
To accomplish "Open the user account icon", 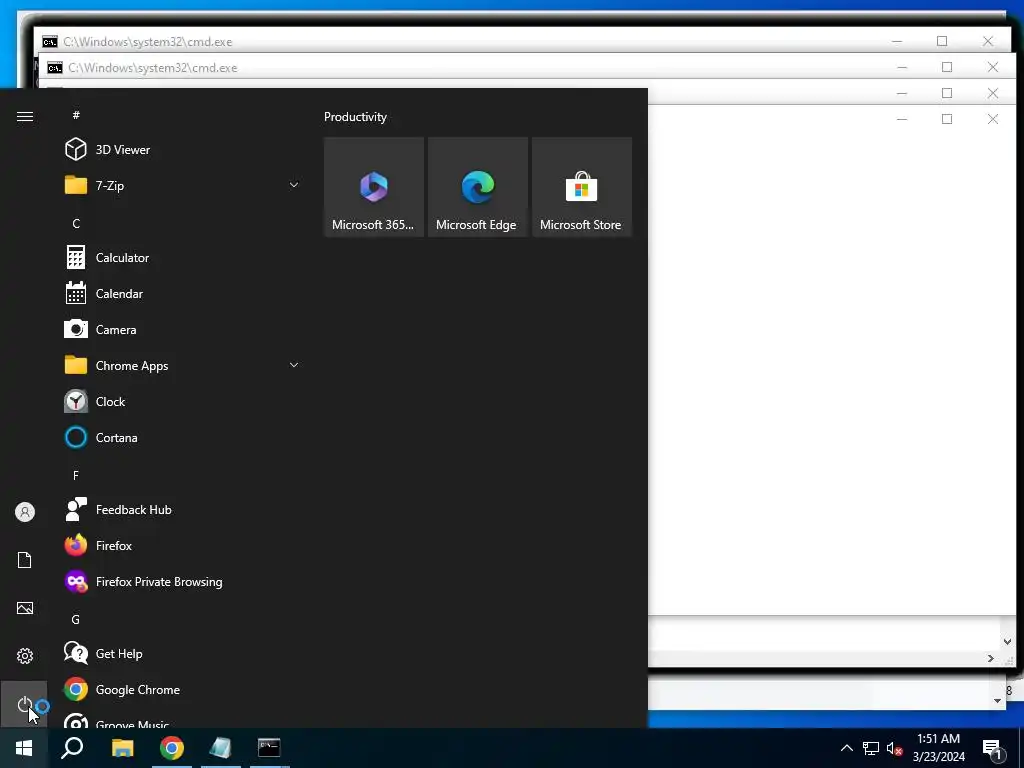I will [25, 512].
